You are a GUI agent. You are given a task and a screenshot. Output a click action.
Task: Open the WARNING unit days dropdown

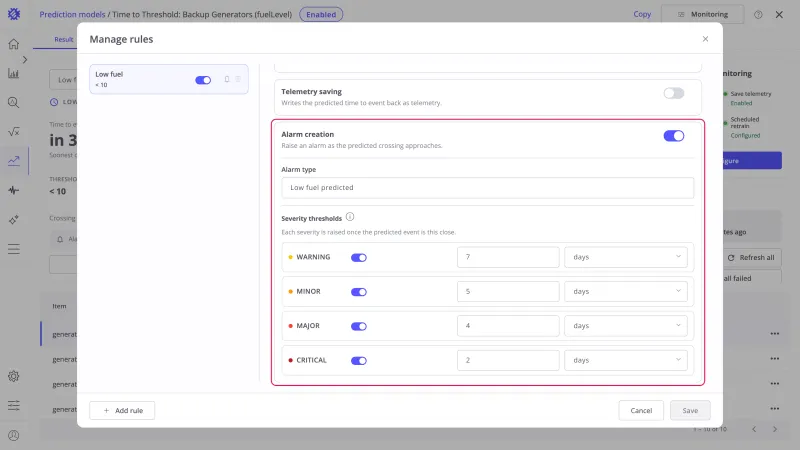coord(626,257)
